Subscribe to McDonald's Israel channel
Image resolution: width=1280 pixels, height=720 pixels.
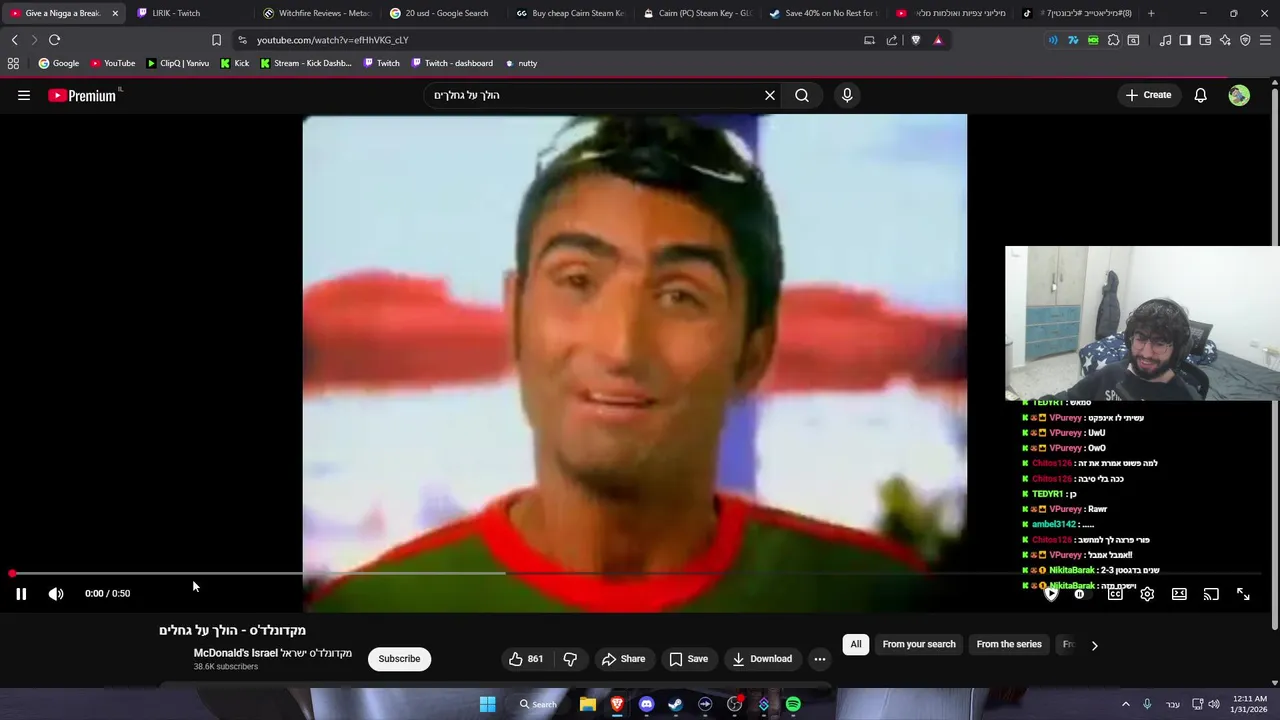399,659
